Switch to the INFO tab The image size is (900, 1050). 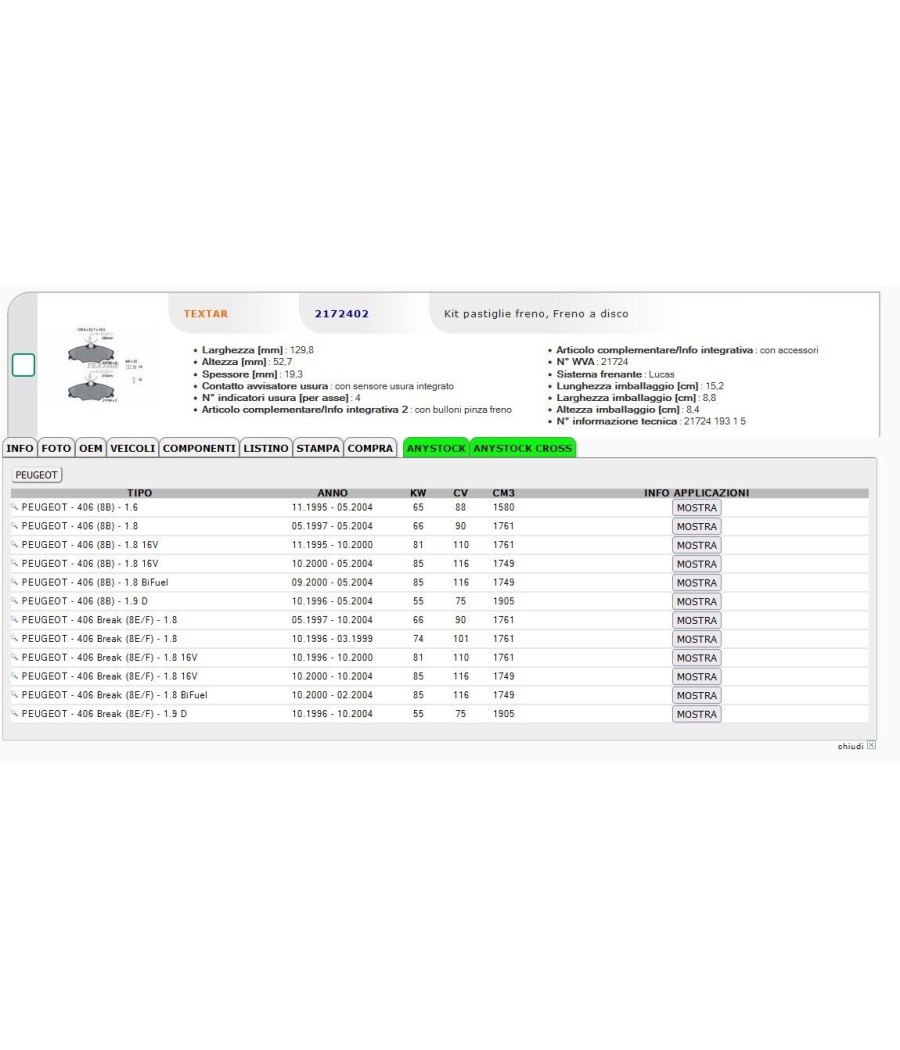click(19, 448)
